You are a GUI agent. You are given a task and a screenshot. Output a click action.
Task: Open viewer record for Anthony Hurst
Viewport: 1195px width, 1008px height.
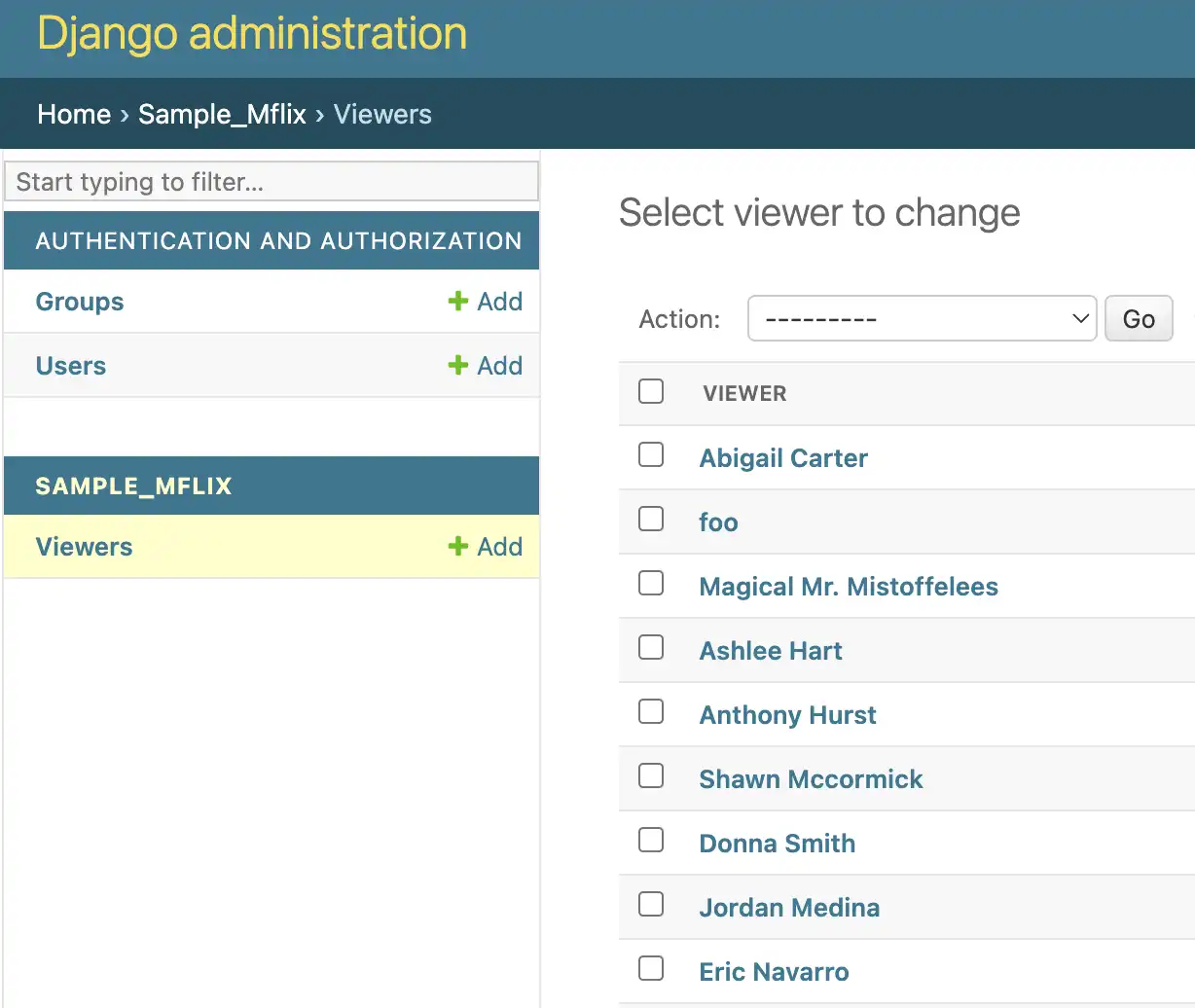click(787, 715)
